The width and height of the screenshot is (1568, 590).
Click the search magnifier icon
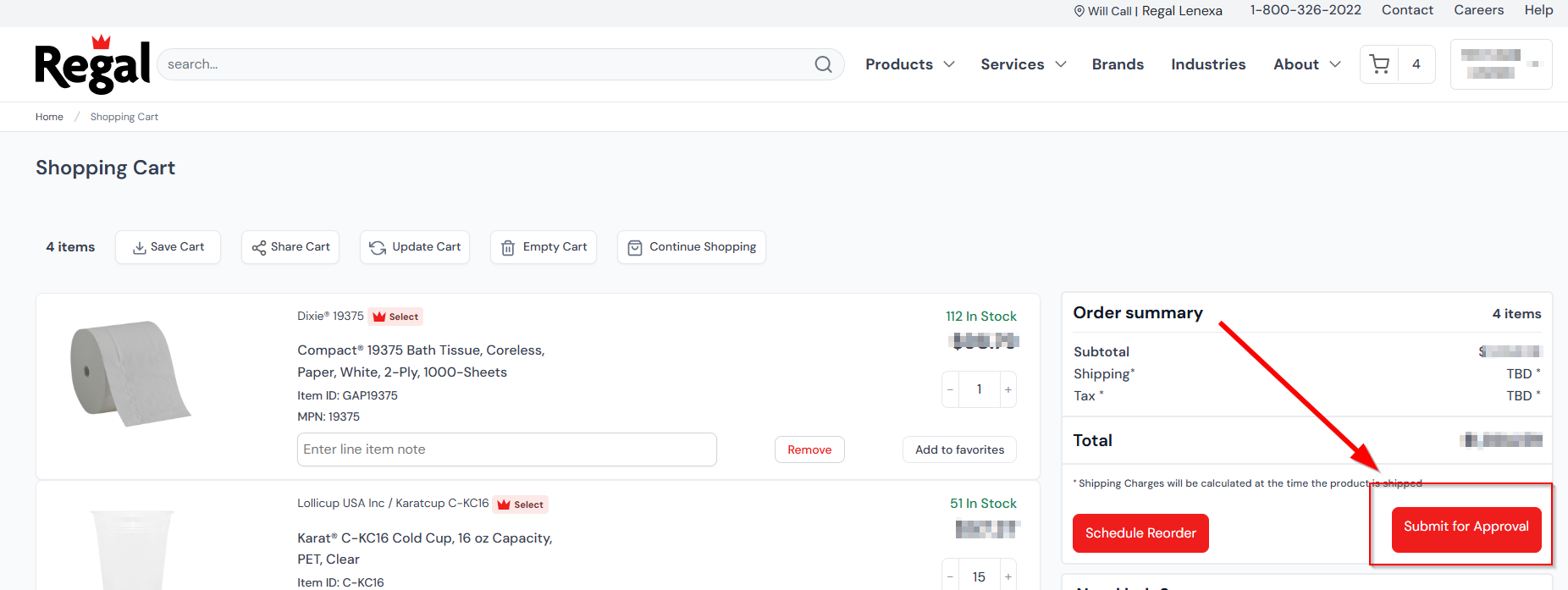(822, 64)
